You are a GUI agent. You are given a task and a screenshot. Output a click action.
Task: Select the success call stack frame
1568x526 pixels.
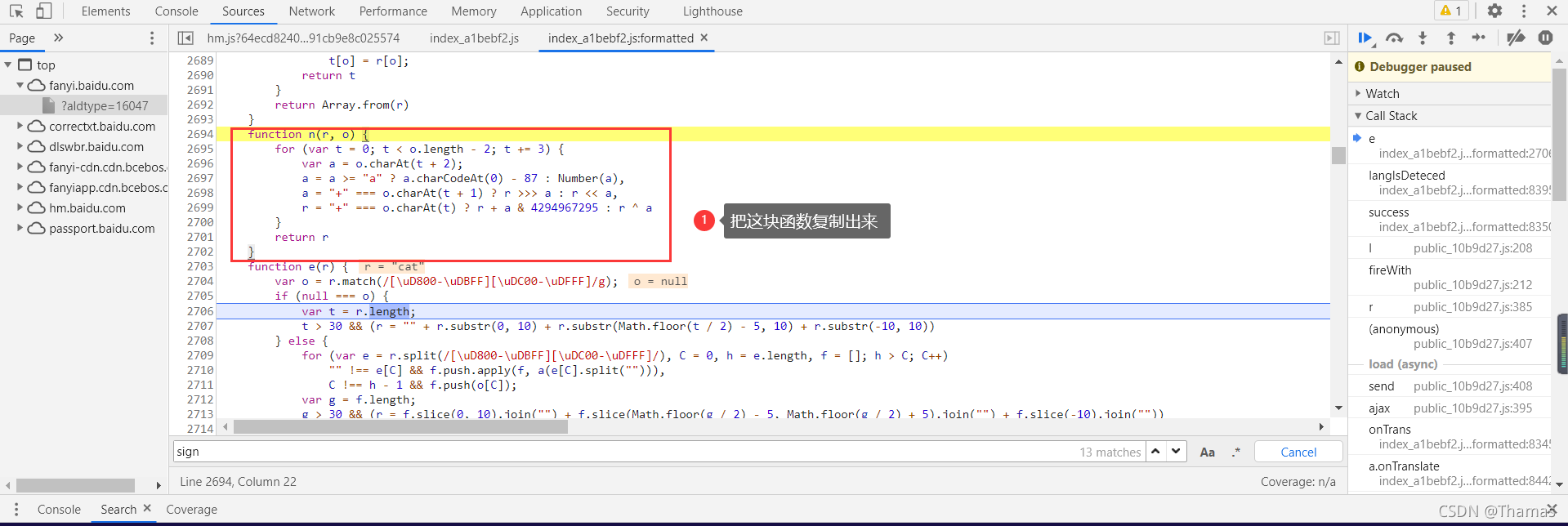click(1450, 219)
